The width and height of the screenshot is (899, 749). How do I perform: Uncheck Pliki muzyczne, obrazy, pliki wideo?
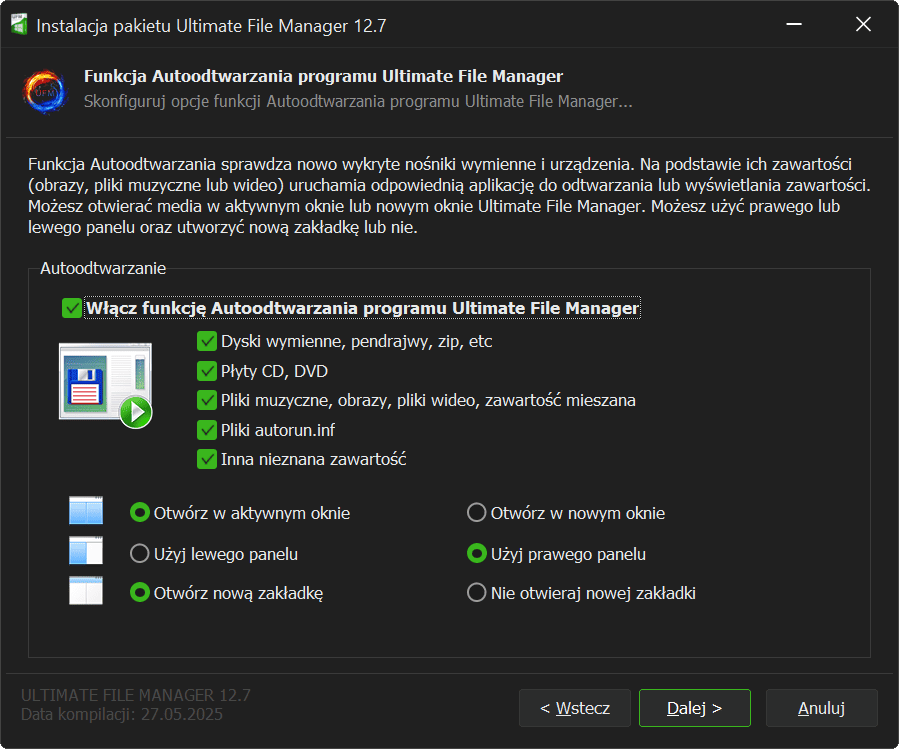(207, 400)
